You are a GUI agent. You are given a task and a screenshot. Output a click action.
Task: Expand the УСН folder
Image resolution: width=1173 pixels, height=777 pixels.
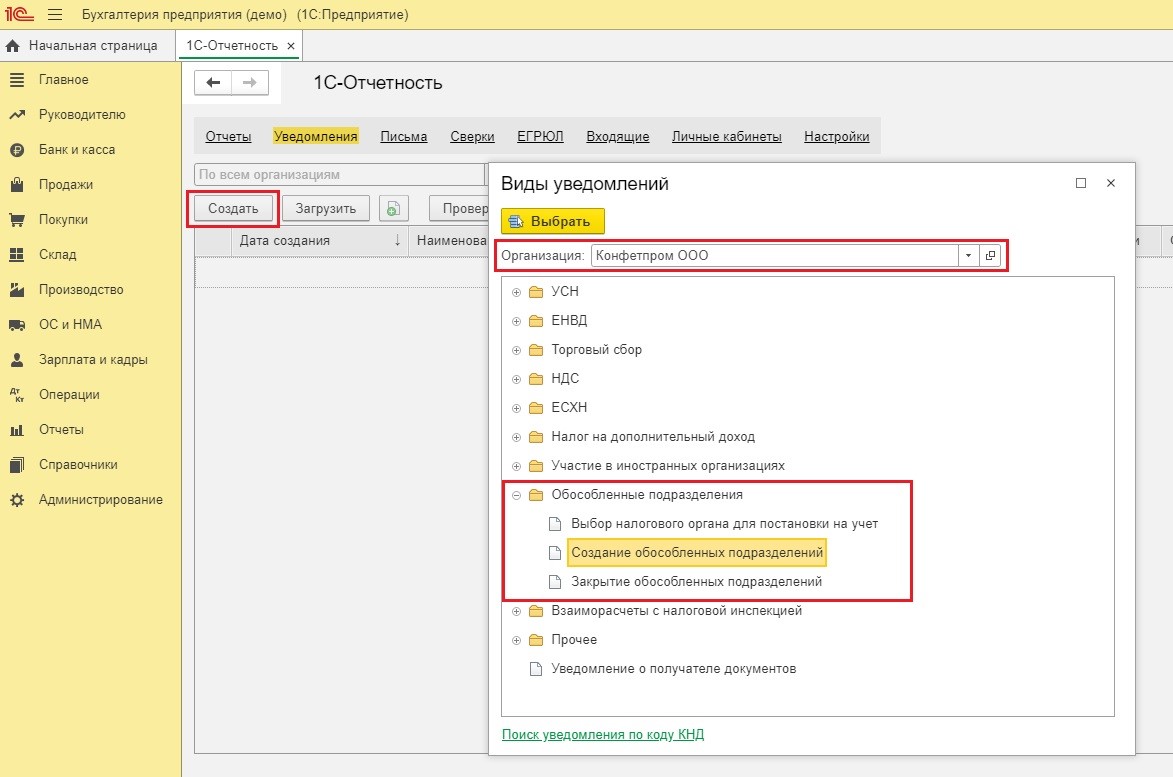517,292
